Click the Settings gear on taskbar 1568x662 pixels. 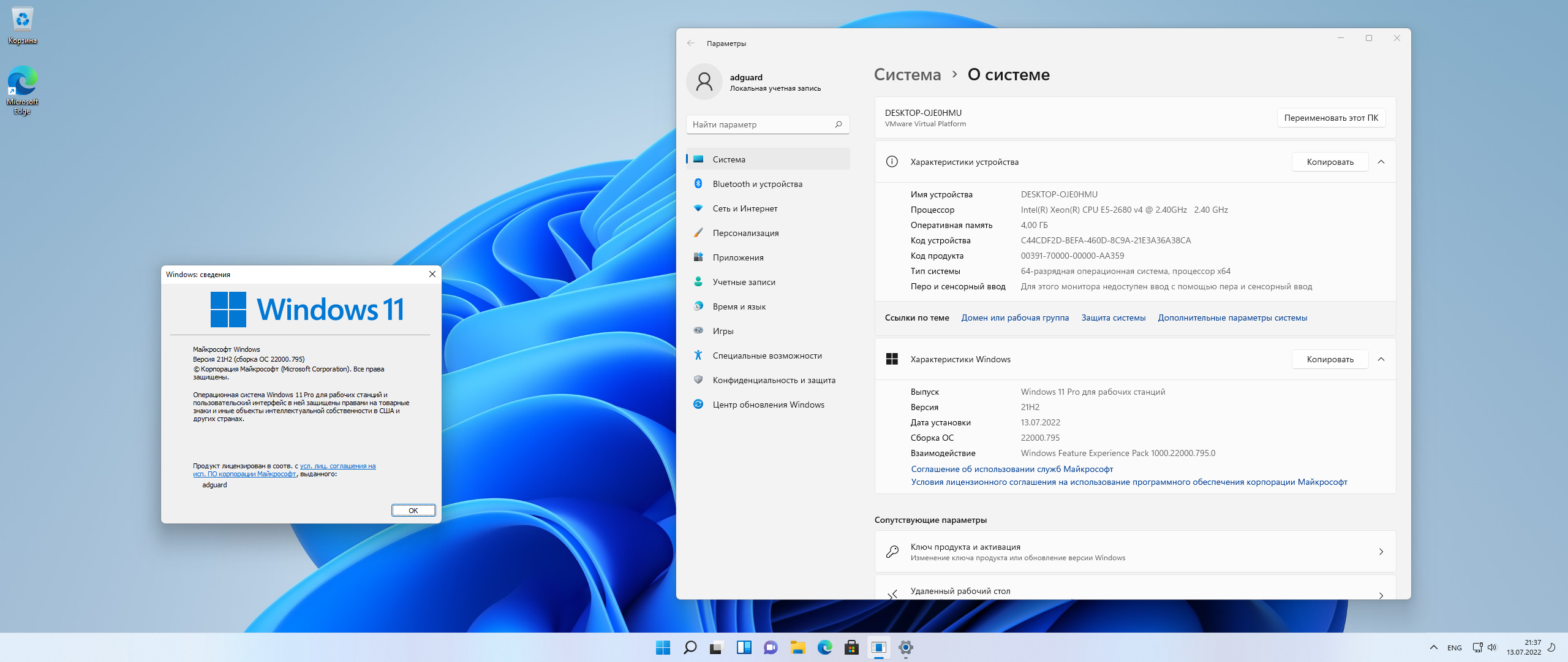[x=905, y=647]
